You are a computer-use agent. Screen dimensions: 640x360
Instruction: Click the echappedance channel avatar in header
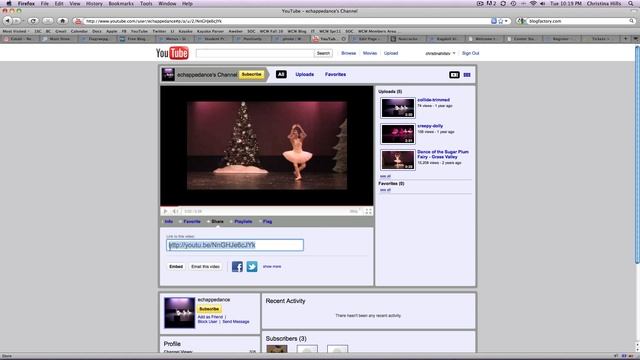pos(168,75)
